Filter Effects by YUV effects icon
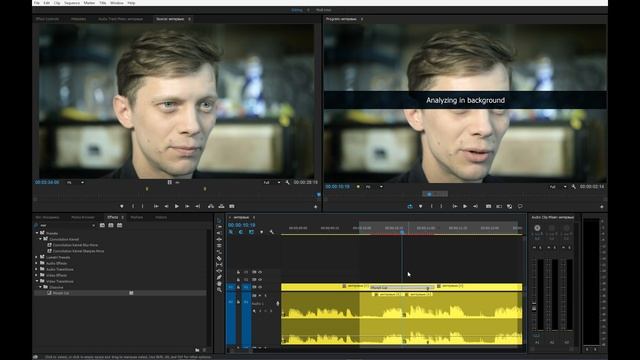This screenshot has height=360, width=640. coord(120,225)
